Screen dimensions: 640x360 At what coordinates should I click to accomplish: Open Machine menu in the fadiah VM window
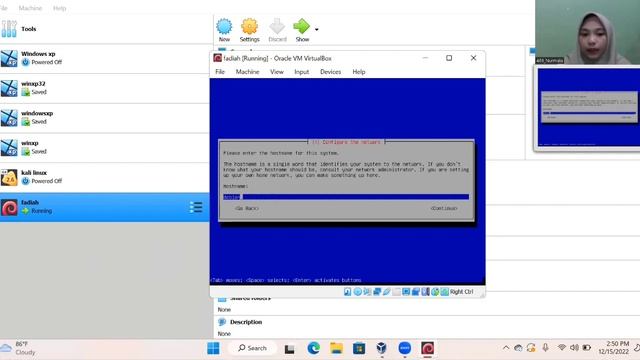(x=247, y=72)
